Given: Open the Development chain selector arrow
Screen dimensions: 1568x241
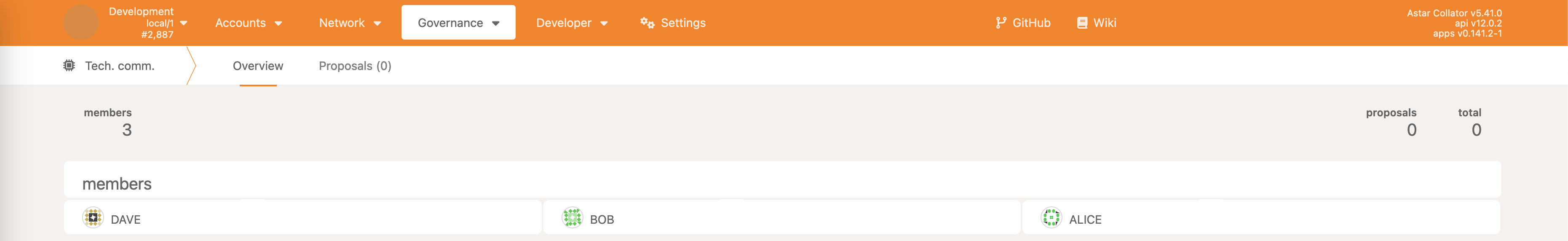Looking at the screenshot, I should click(x=184, y=23).
